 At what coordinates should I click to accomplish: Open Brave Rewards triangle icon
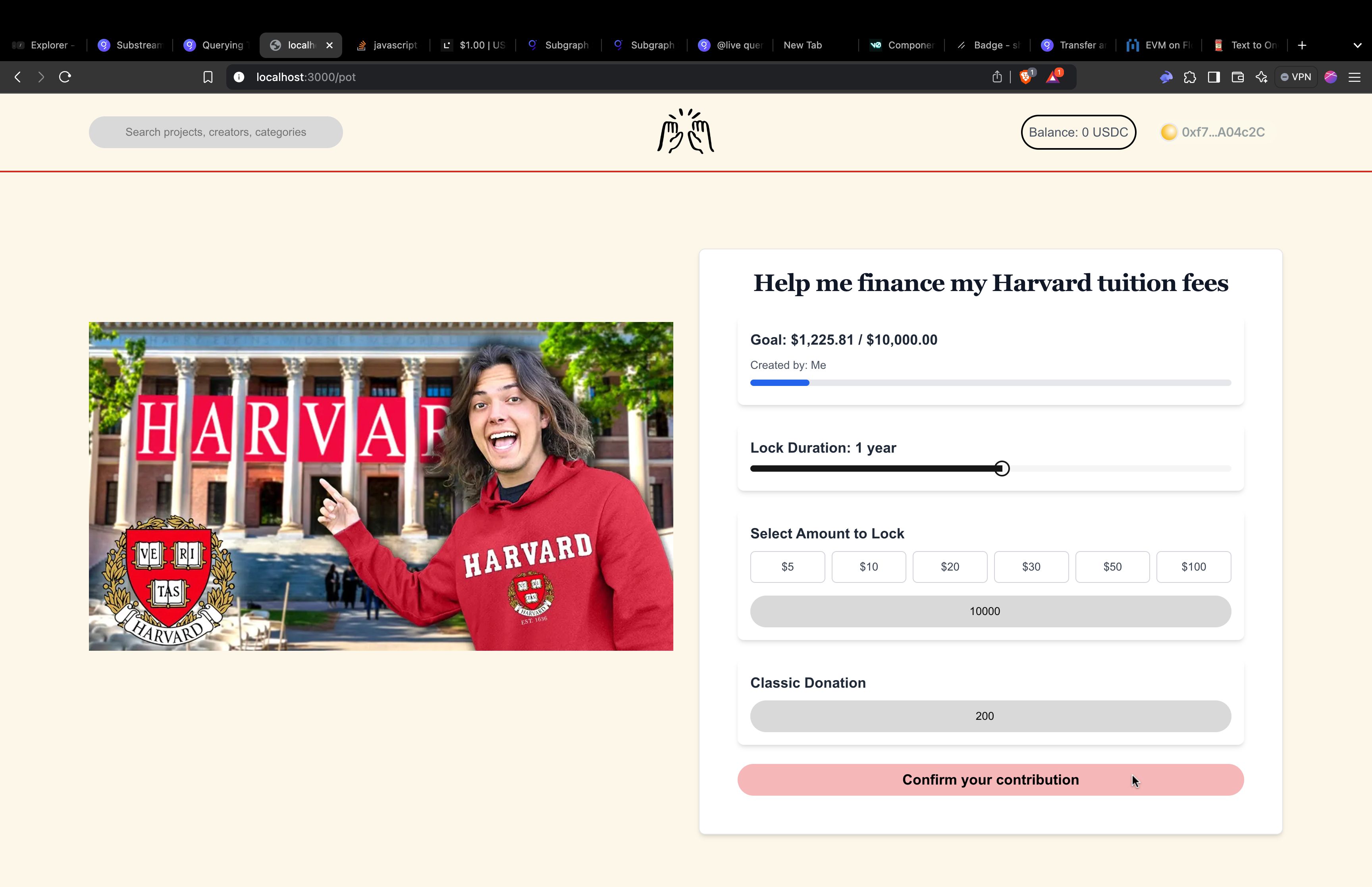[x=1054, y=77]
